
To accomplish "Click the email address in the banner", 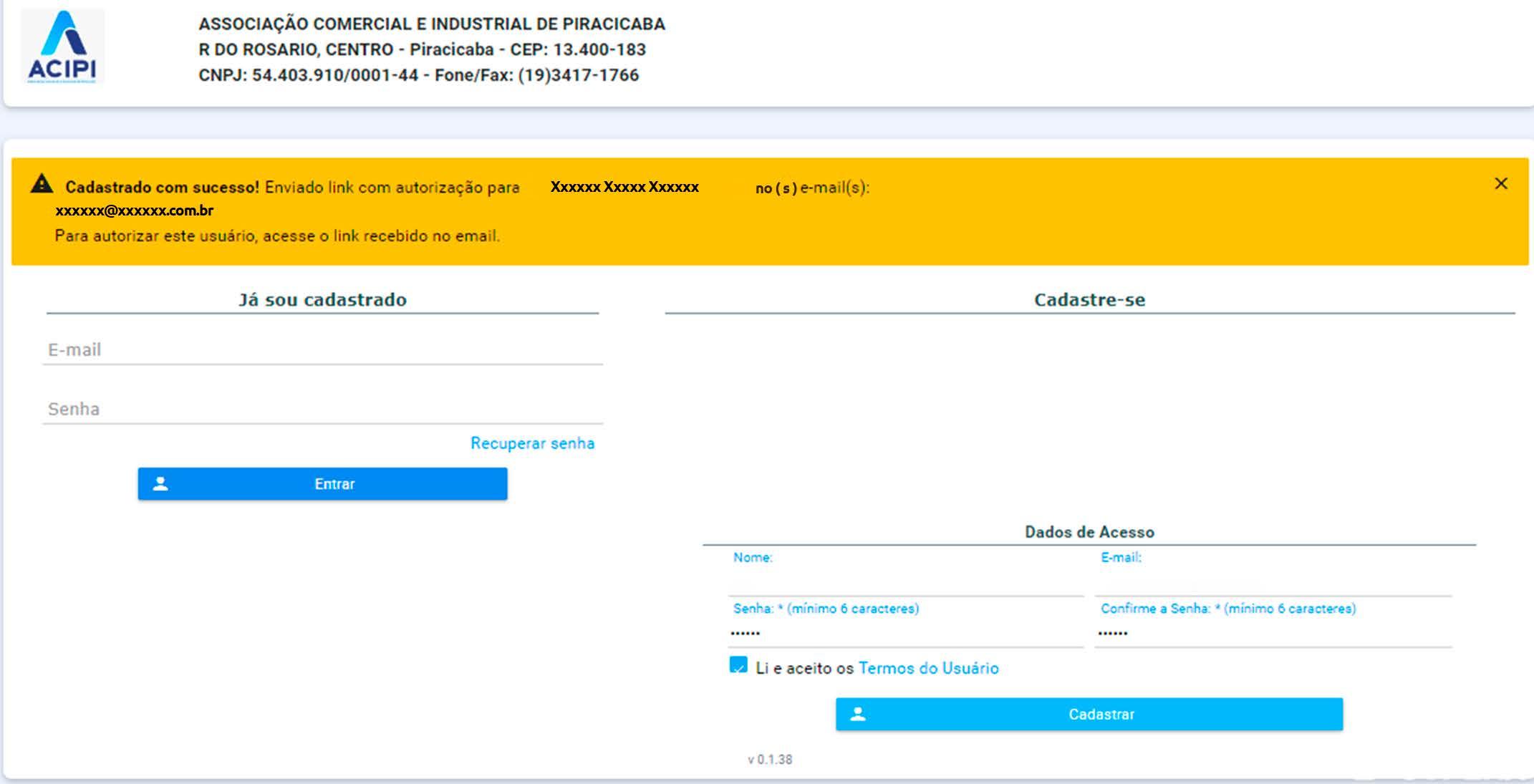I will point(135,210).
